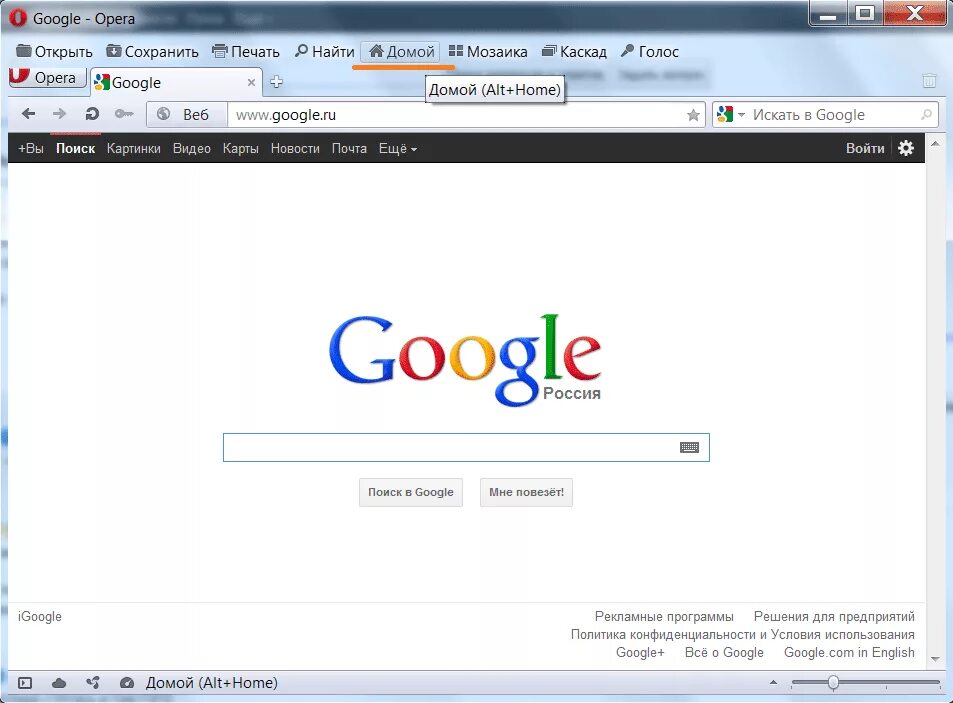Open Рекламные программы link
The width and height of the screenshot is (953, 703).
tap(664, 617)
